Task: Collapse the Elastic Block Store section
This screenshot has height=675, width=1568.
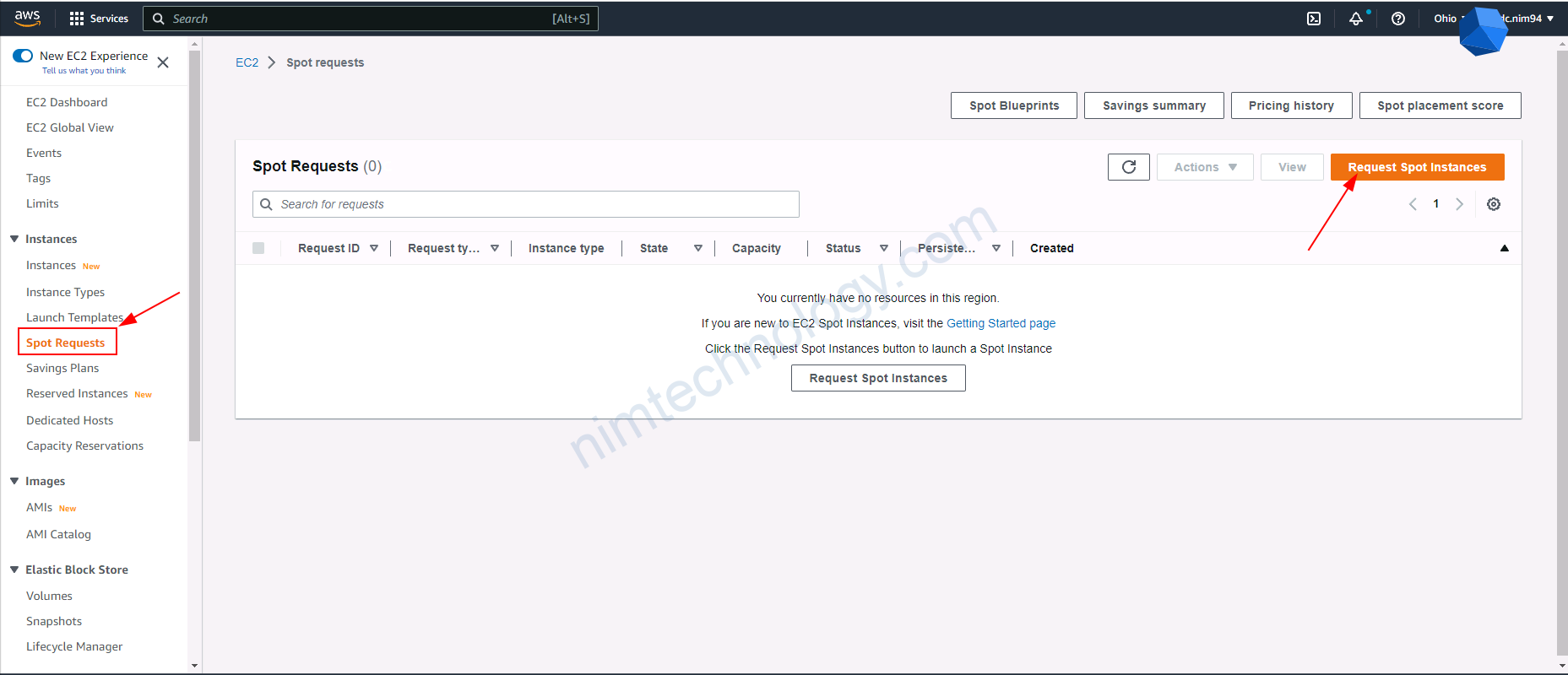Action: coord(14,570)
